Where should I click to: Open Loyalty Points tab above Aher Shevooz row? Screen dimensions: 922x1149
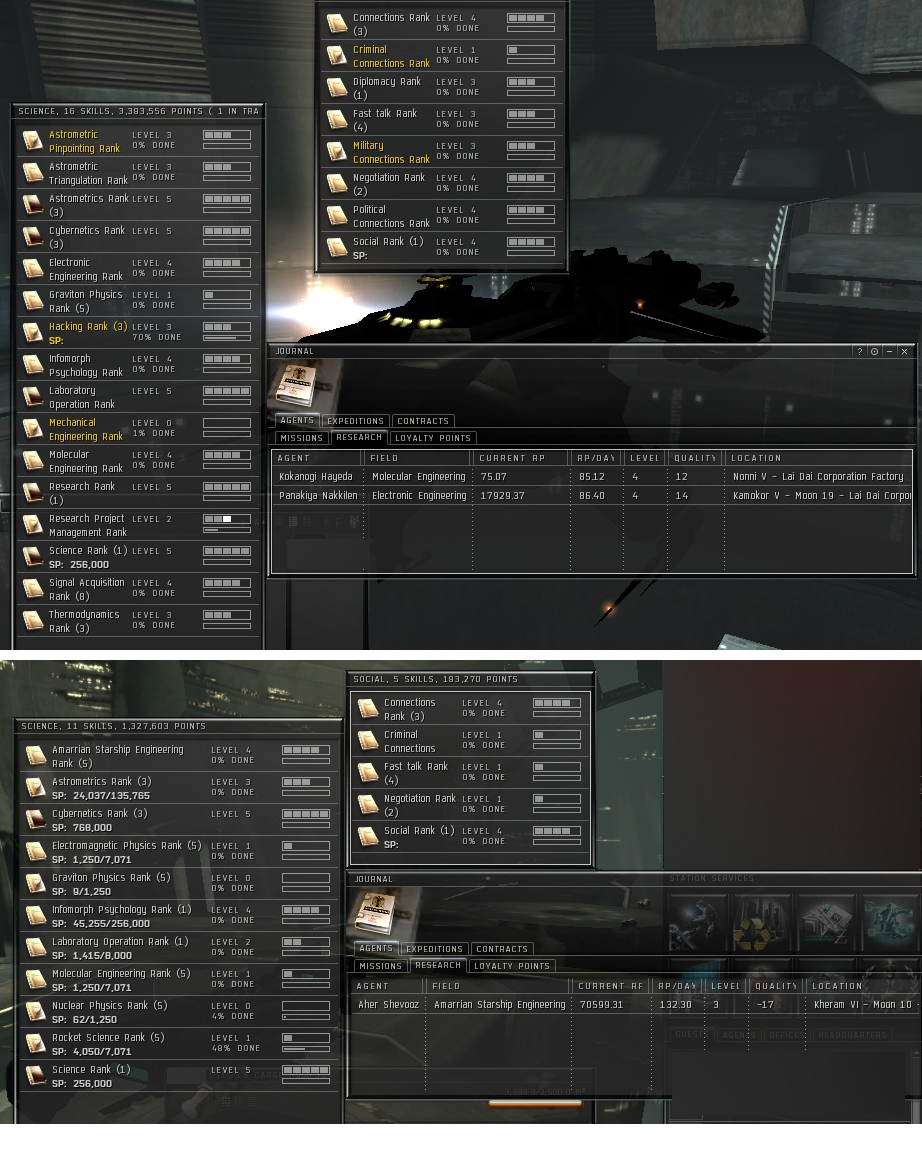coord(512,966)
